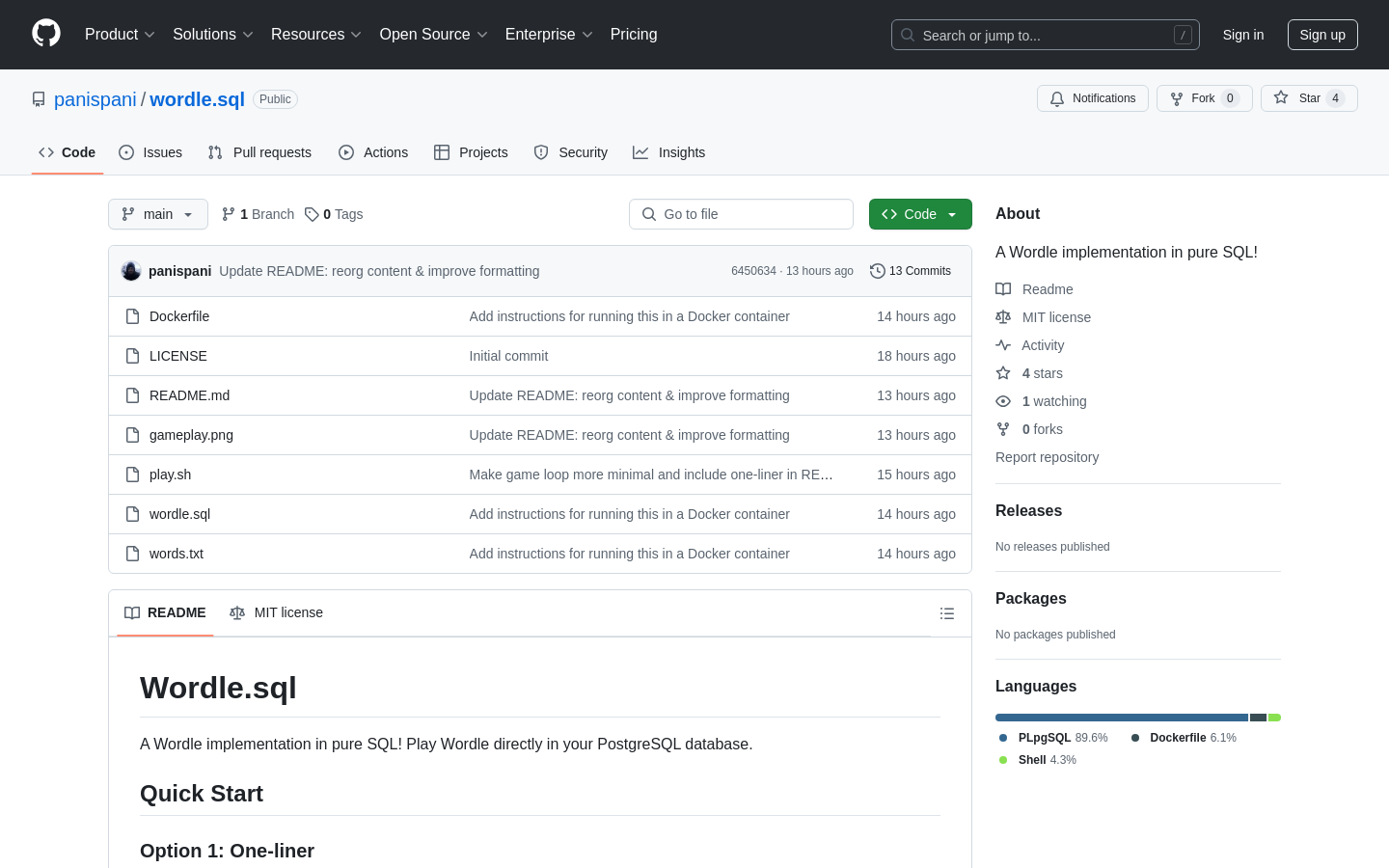This screenshot has height=868, width=1389.
Task: Focus the Go to file input
Action: click(x=741, y=214)
